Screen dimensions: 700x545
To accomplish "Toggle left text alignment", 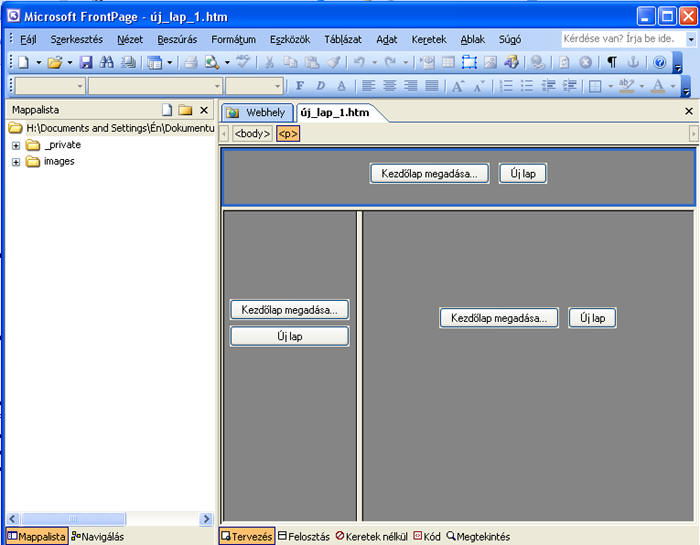I will 368,86.
